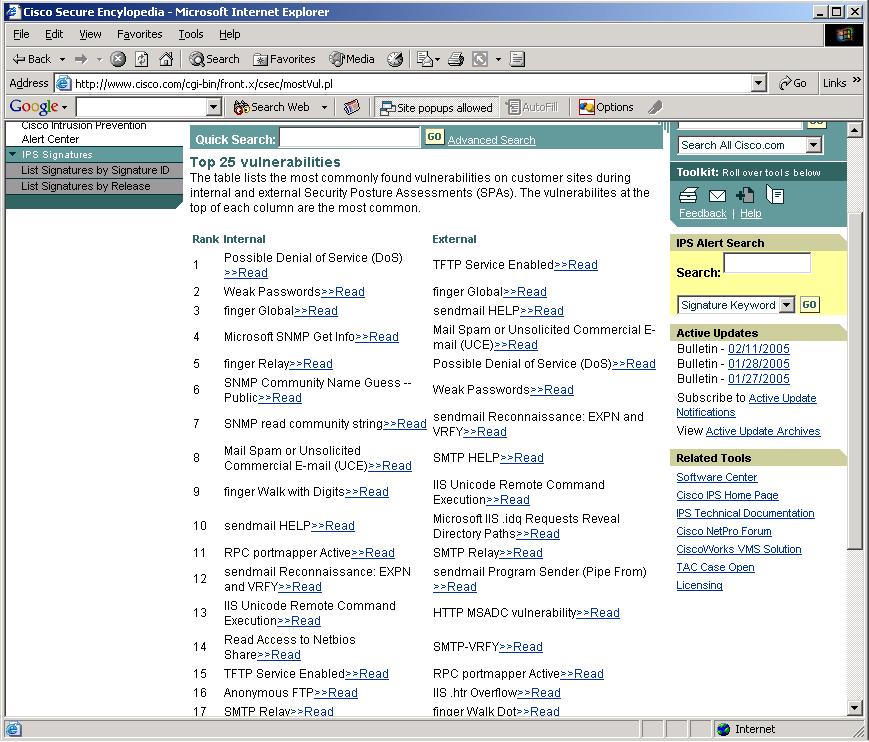Open Active Update Archives link
Screen dimensions: 869x742
tap(763, 431)
